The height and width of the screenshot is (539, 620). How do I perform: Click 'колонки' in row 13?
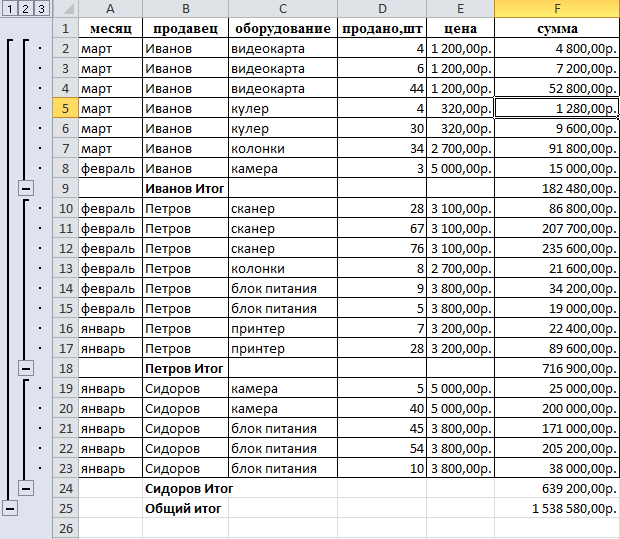click(283, 269)
